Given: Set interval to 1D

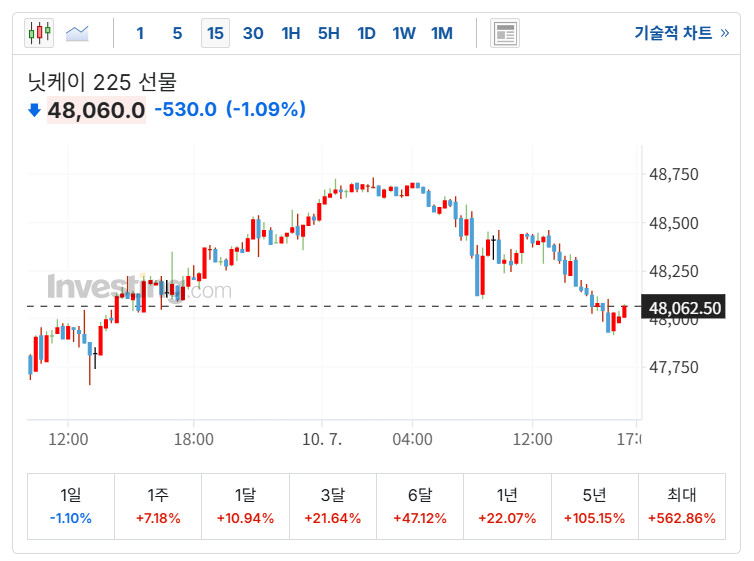Looking at the screenshot, I should (366, 33).
